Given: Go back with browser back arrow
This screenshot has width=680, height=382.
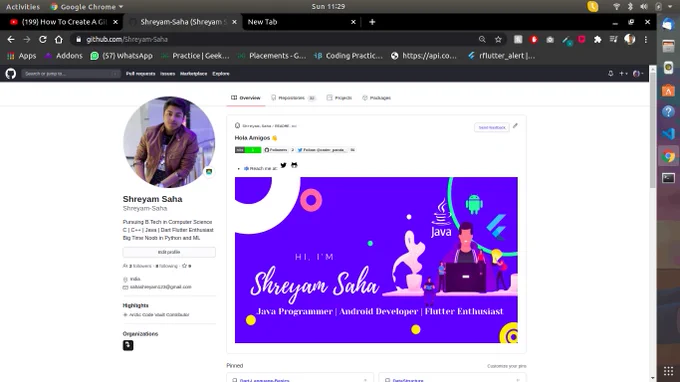Looking at the screenshot, I should (x=11, y=39).
